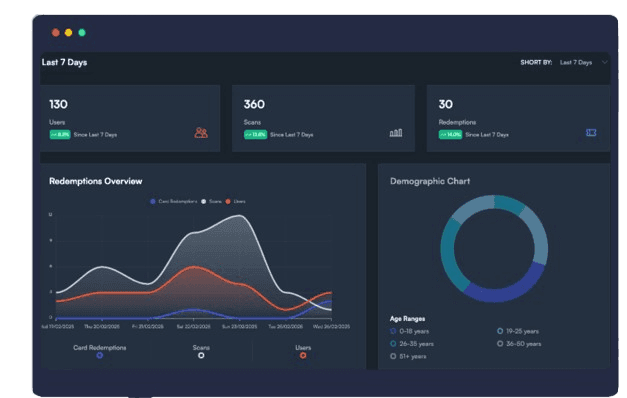Click the Redemptions percentage green badge
The height and width of the screenshot is (398, 627).
[x=450, y=134]
